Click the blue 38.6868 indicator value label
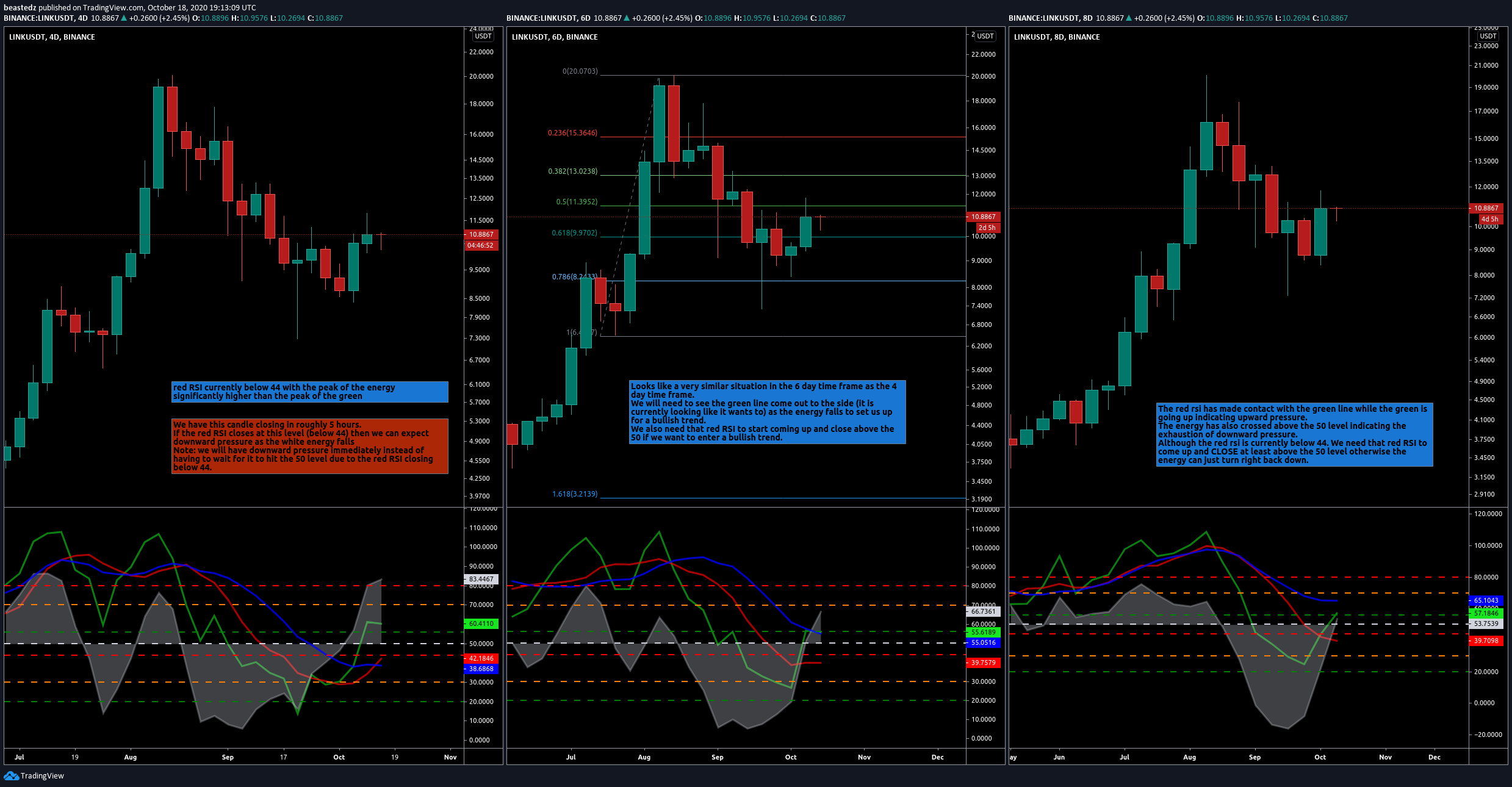This screenshot has width=1512, height=787. [x=481, y=669]
